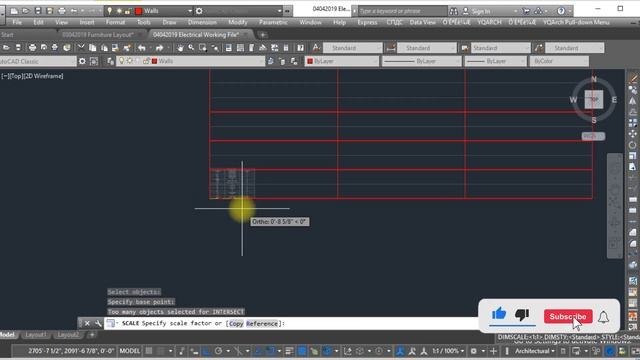Open the Walls layer dropdown in the layers toolbar
Image resolution: width=640 pixels, height=360 pixels.
pyautogui.click(x=191, y=61)
